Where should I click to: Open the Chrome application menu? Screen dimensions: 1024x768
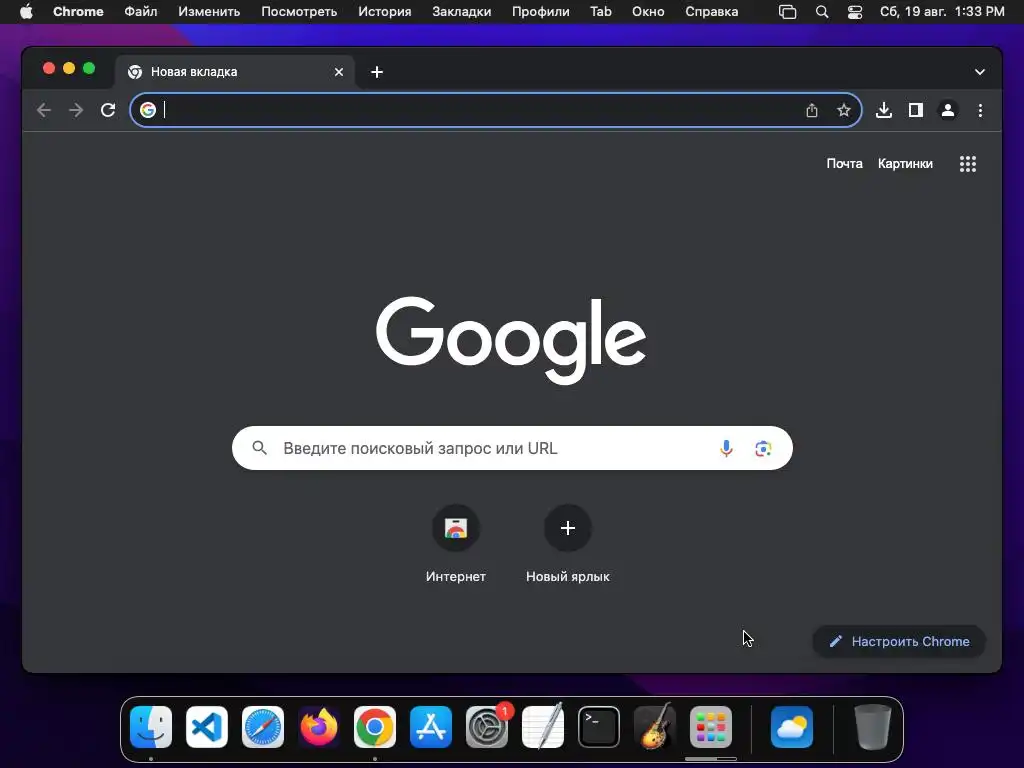pyautogui.click(x=78, y=12)
